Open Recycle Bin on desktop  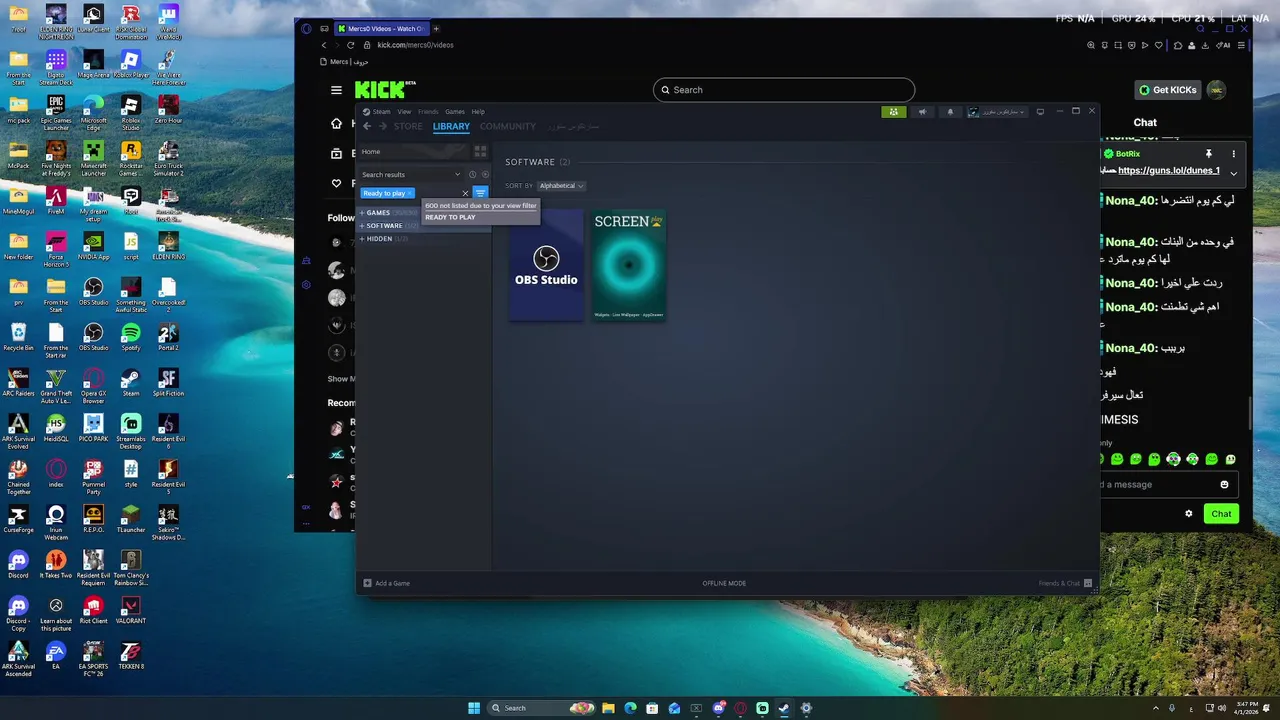pos(18,337)
